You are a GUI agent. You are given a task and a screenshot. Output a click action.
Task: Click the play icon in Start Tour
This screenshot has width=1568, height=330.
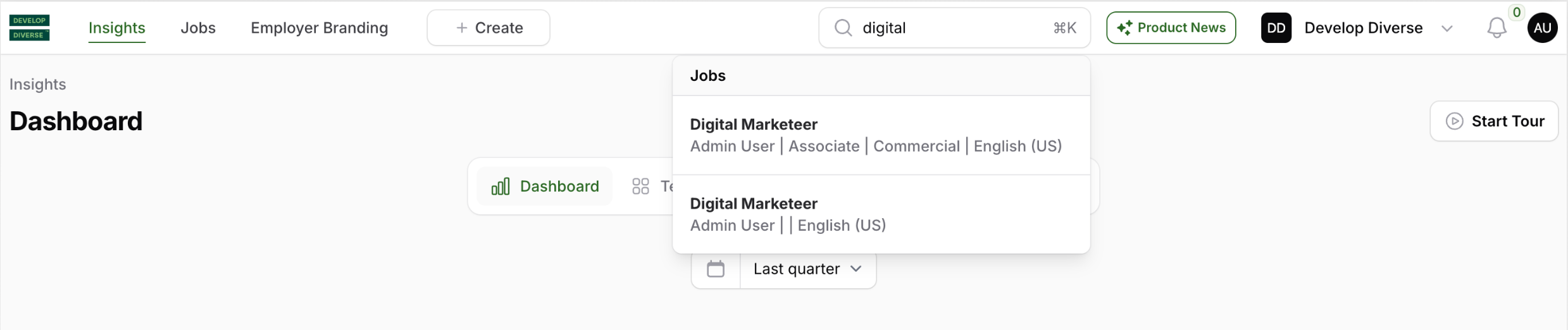1455,121
